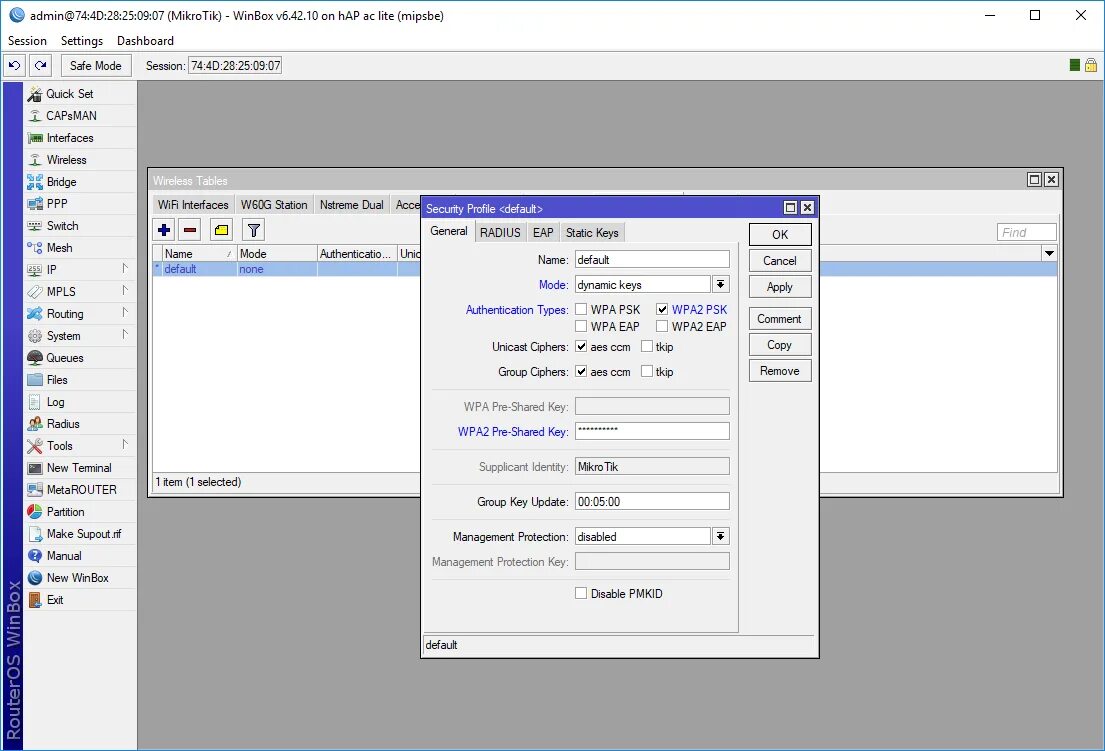Open Switch in sidebar

(62, 226)
